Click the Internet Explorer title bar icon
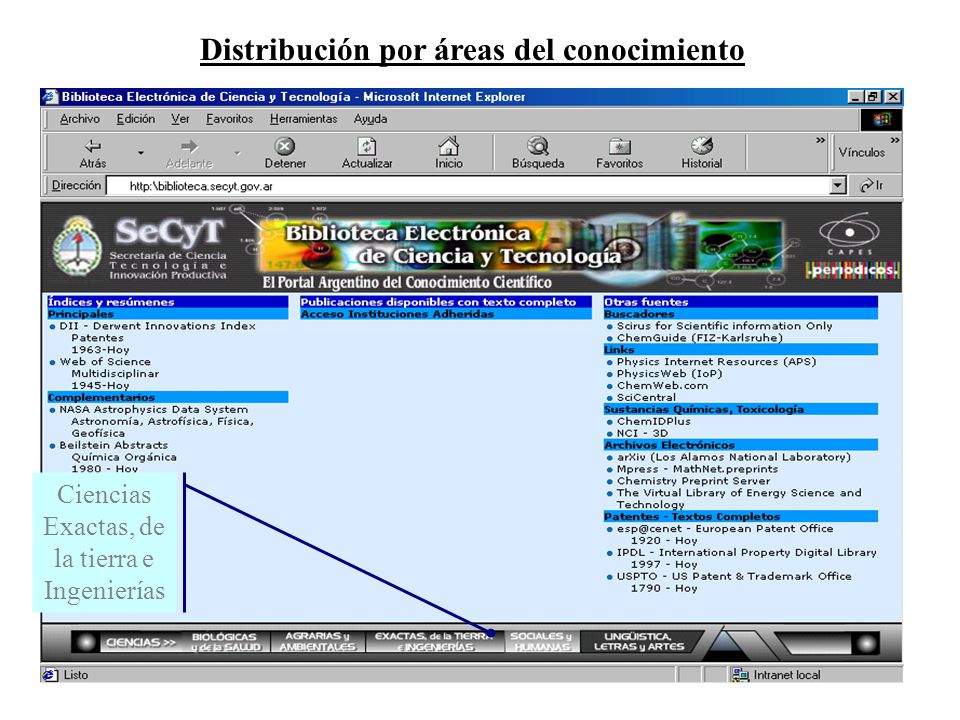This screenshot has height=720, width=960. 50,97
